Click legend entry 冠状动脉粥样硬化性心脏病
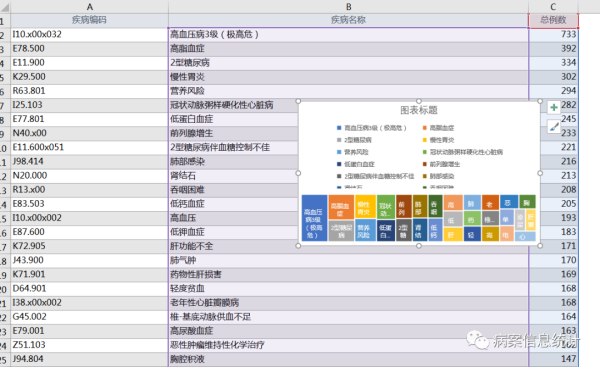Viewport: 600px width, 367px height. (463, 152)
